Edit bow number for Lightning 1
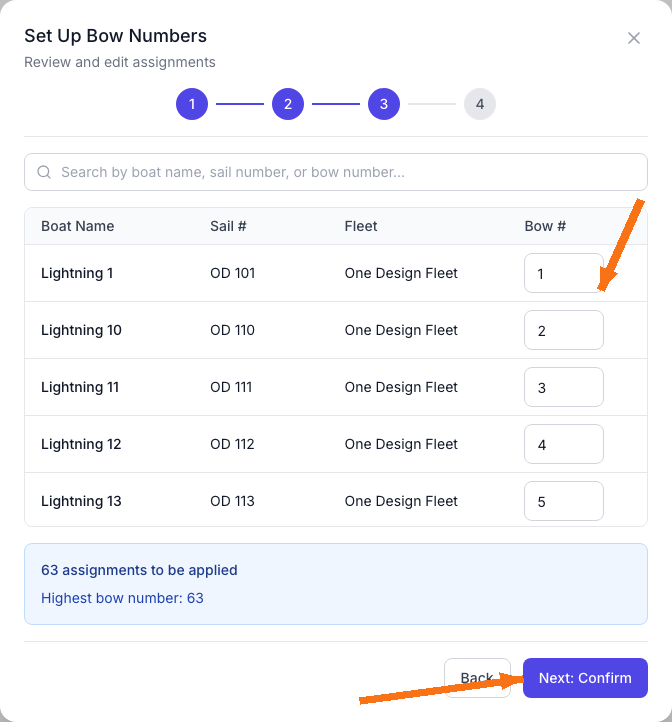 (562, 273)
